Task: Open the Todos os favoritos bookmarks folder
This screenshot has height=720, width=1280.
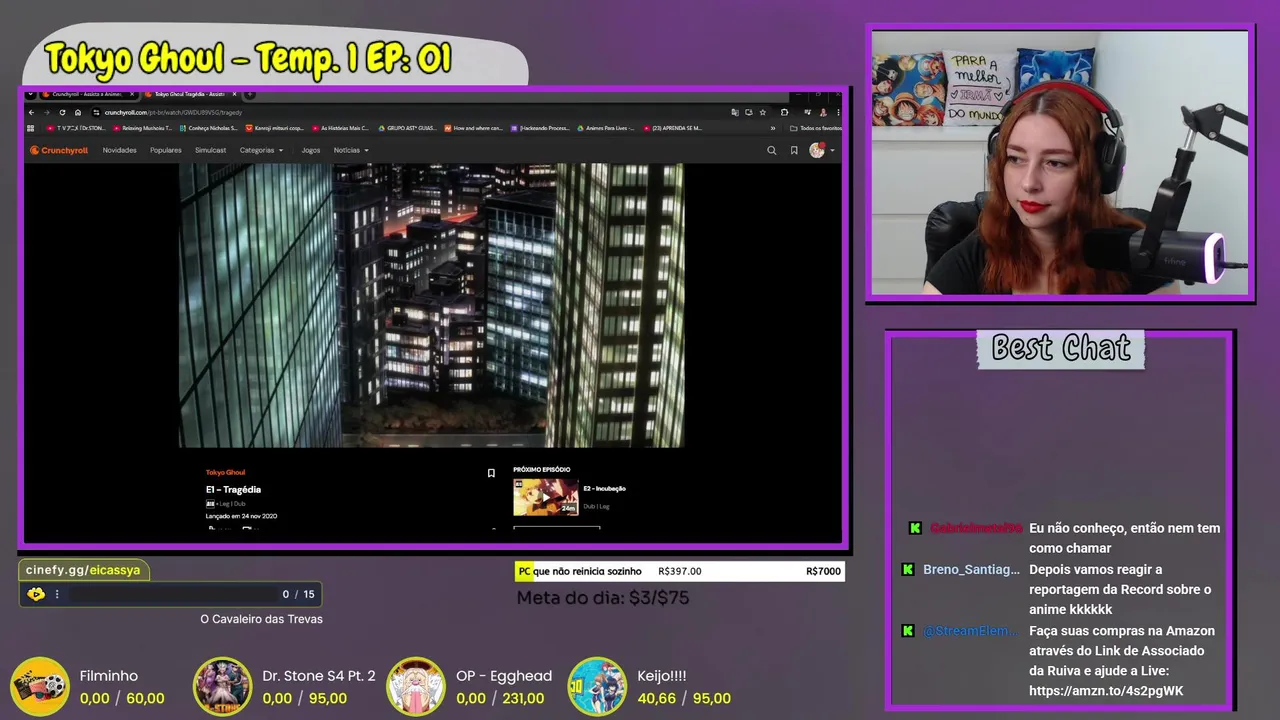Action: pyautogui.click(x=815, y=128)
